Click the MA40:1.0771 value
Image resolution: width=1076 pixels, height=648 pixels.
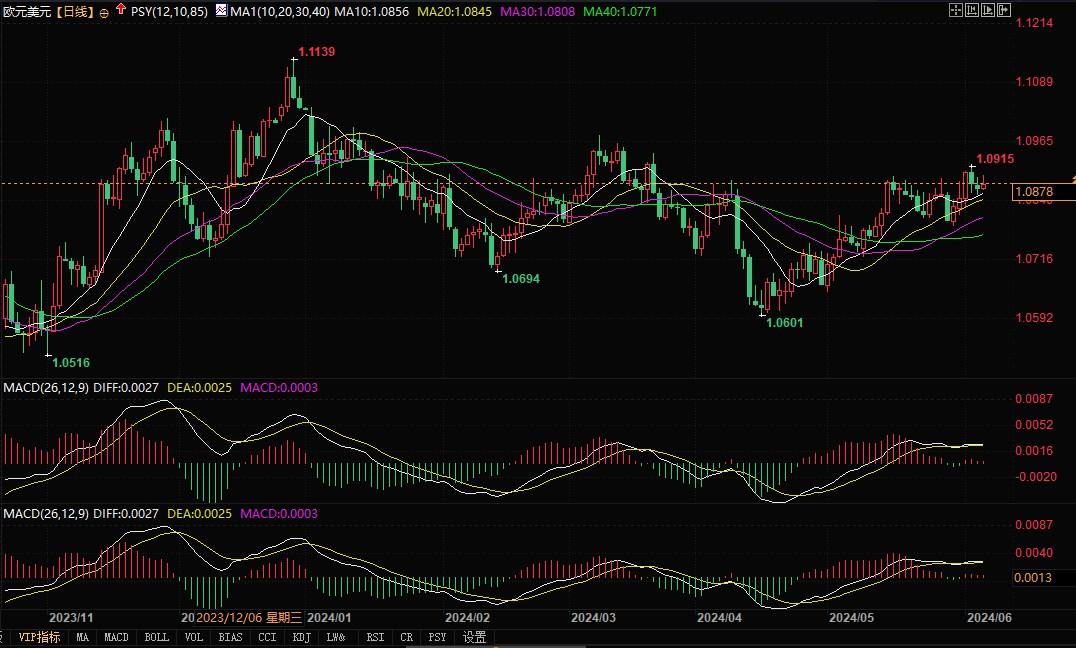pos(620,12)
